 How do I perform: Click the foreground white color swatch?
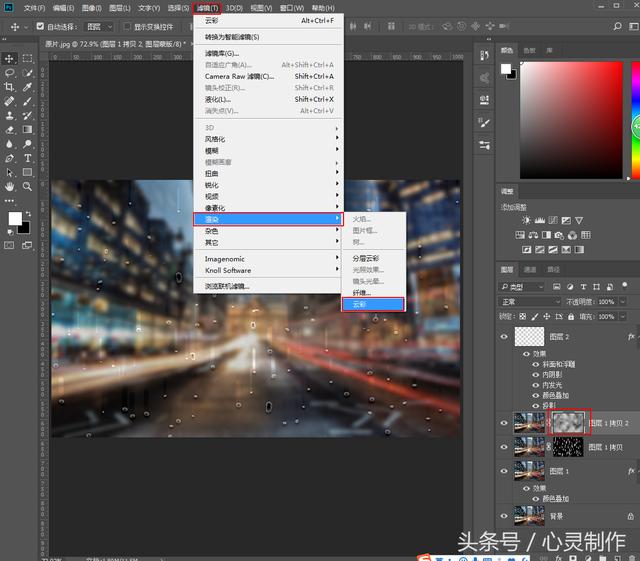(x=15, y=217)
